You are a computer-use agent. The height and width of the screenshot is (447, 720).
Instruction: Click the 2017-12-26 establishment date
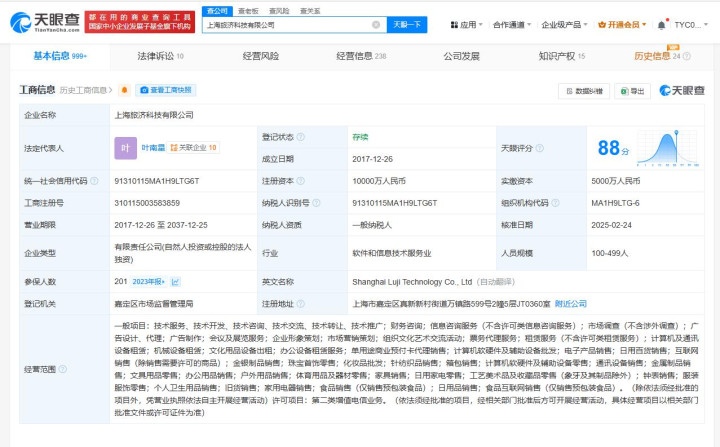(x=372, y=159)
